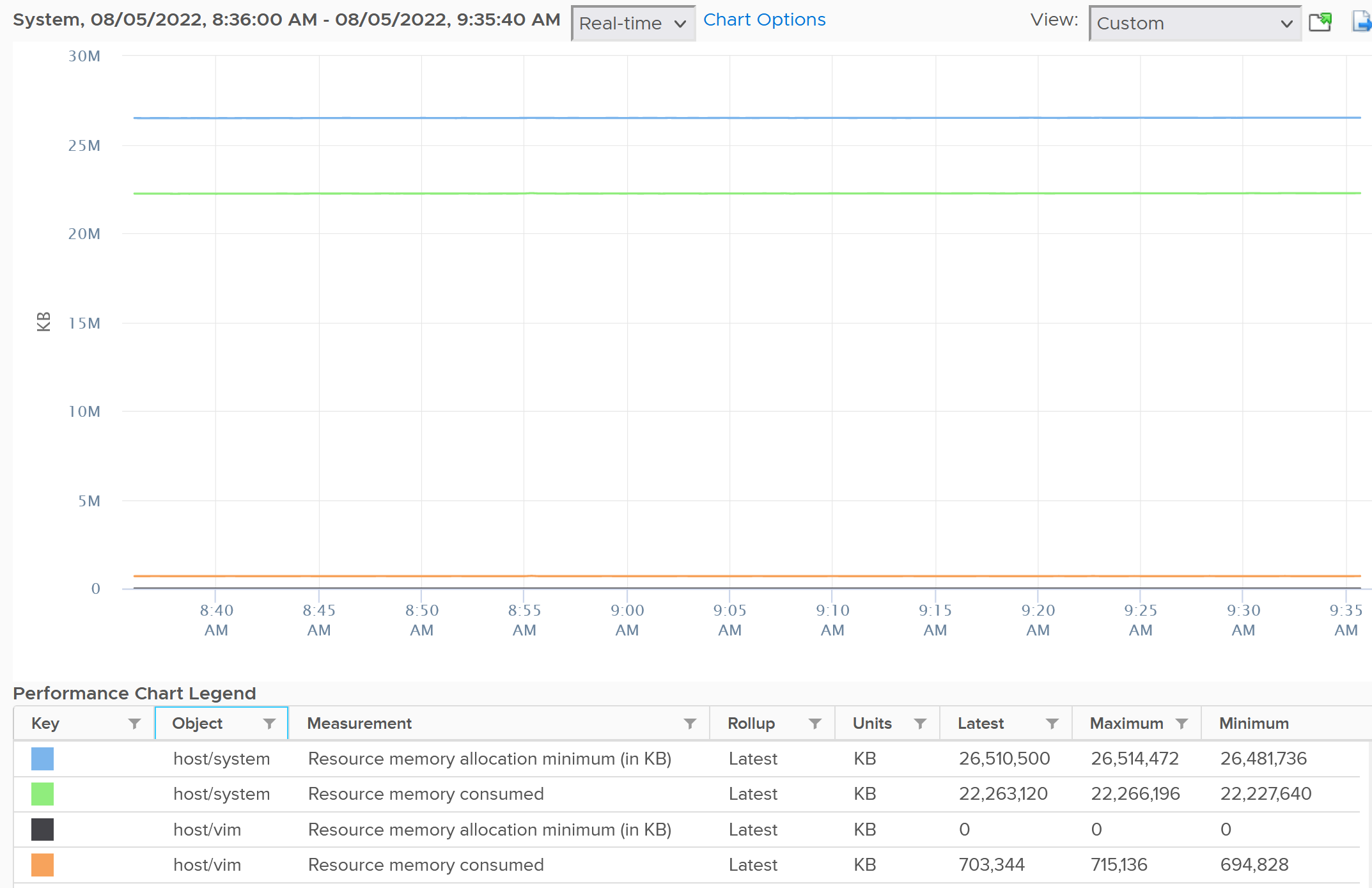1372x888 pixels.
Task: Click the 9:30 AM time axis label
Action: pyautogui.click(x=1243, y=620)
